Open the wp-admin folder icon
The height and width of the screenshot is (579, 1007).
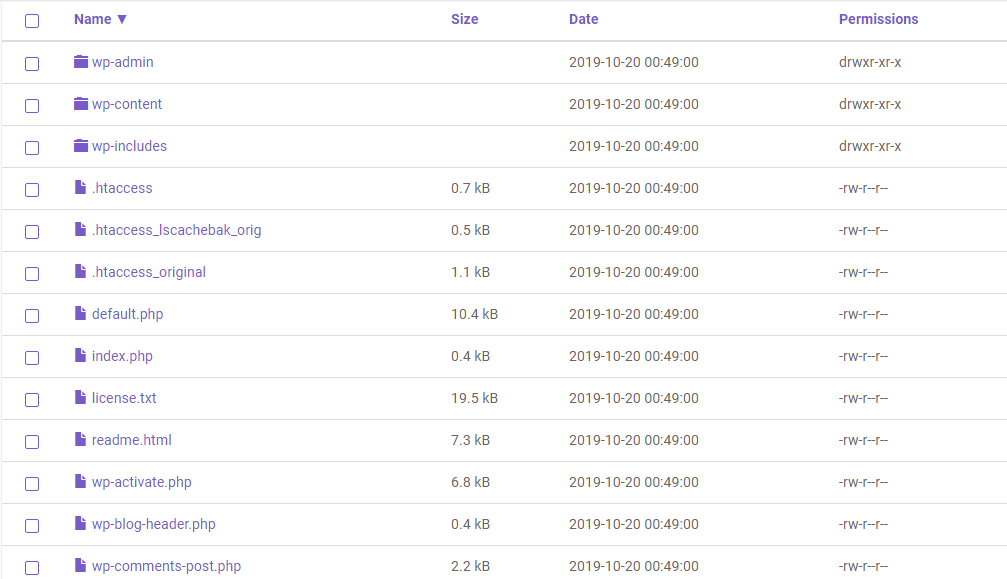(x=81, y=62)
